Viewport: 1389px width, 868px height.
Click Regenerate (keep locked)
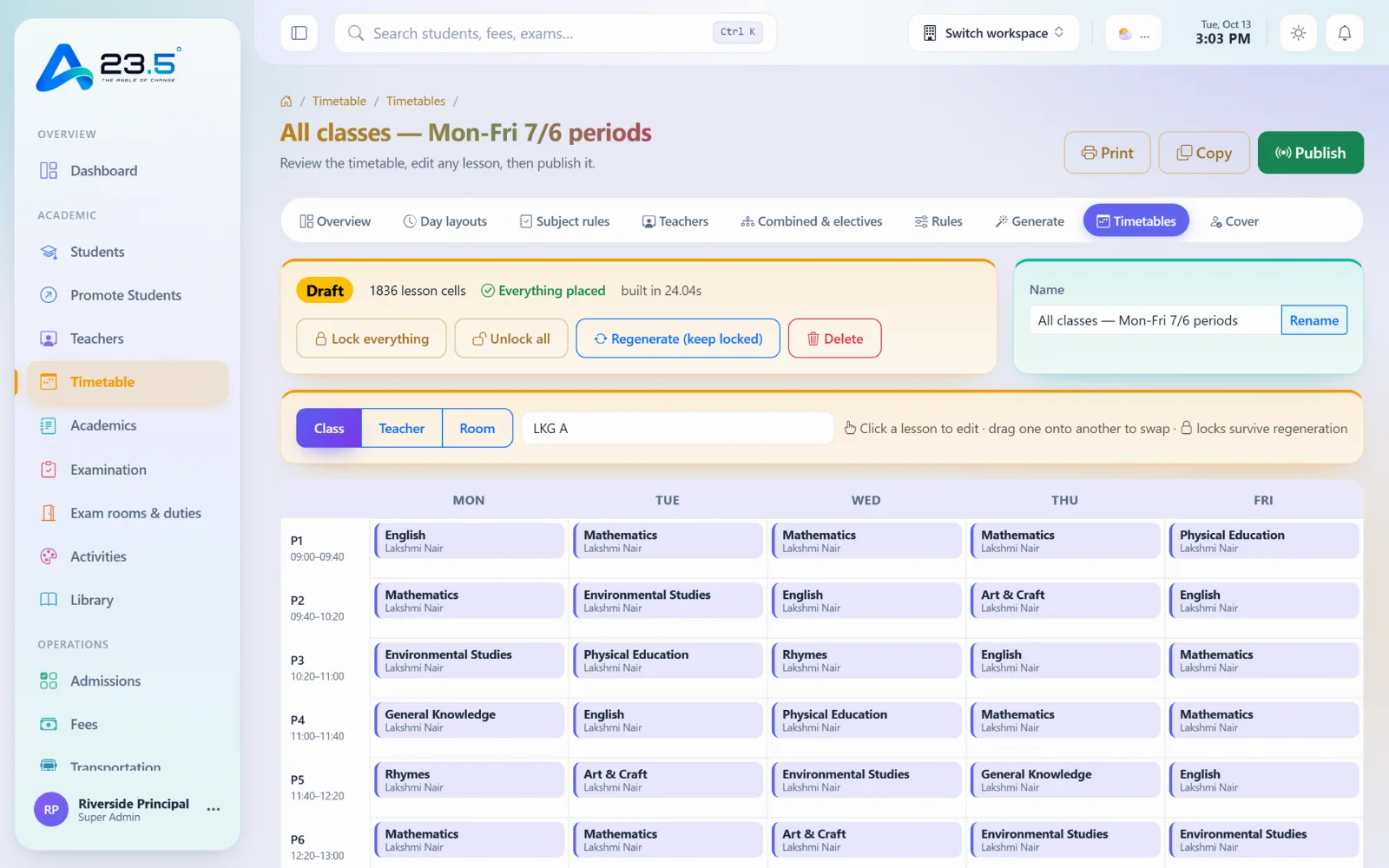point(678,339)
